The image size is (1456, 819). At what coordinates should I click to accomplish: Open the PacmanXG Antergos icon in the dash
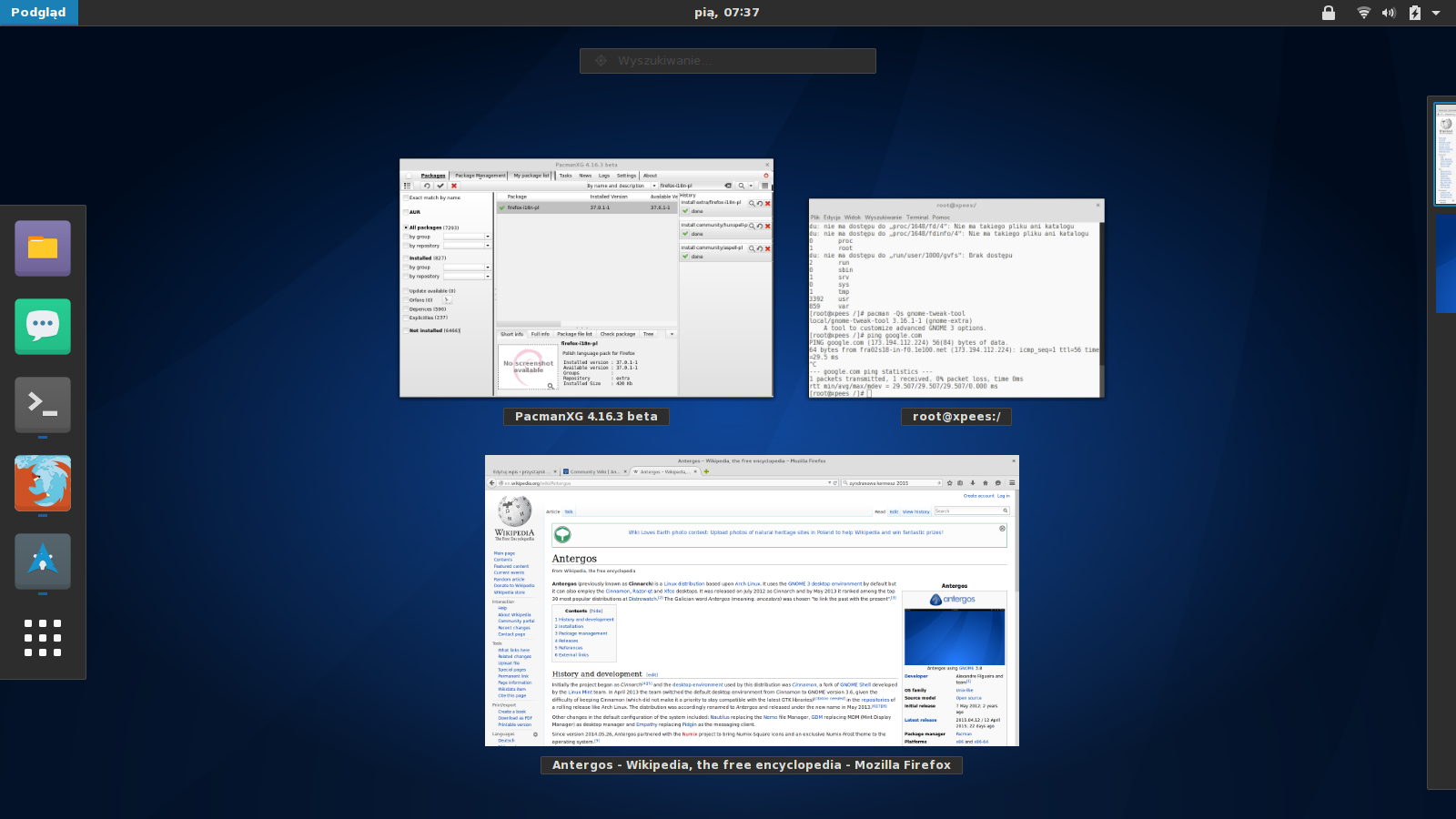click(43, 561)
